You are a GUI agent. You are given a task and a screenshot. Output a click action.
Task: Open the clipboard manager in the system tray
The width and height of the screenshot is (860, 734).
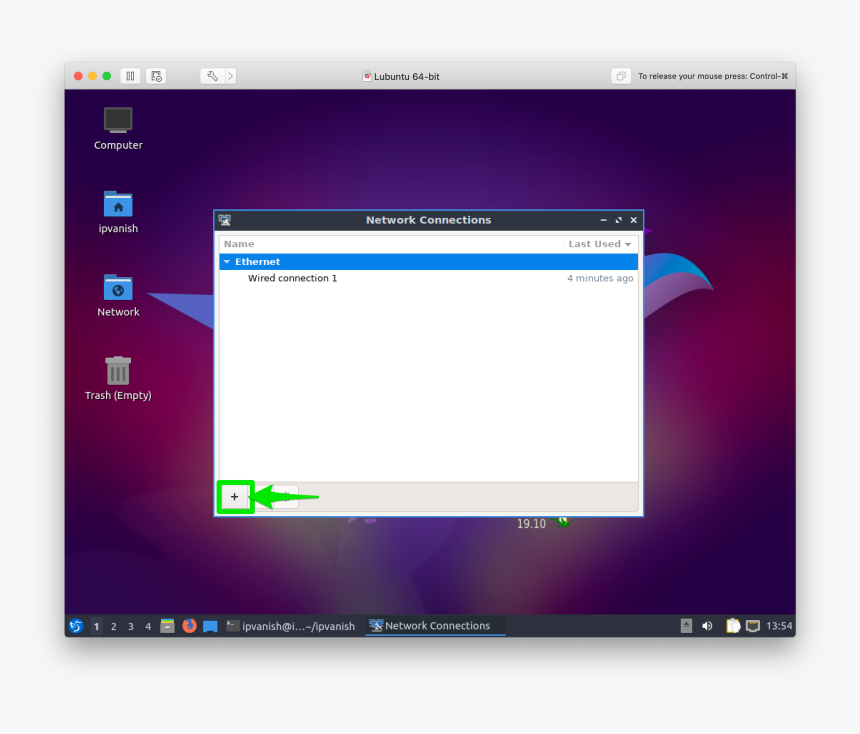tap(733, 626)
